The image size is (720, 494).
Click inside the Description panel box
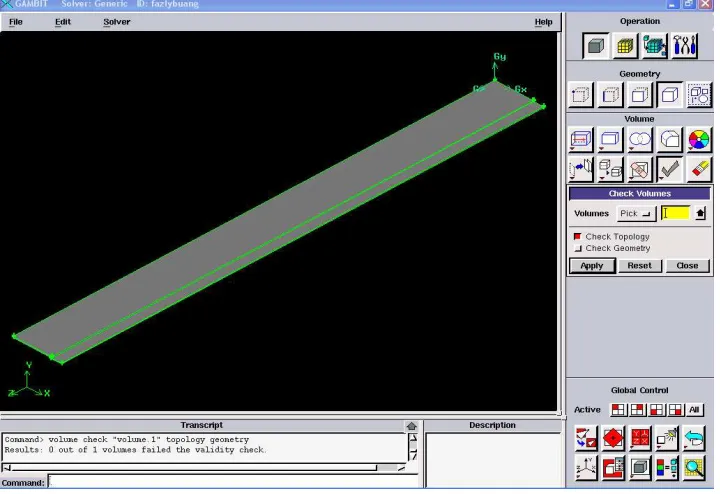click(x=493, y=460)
